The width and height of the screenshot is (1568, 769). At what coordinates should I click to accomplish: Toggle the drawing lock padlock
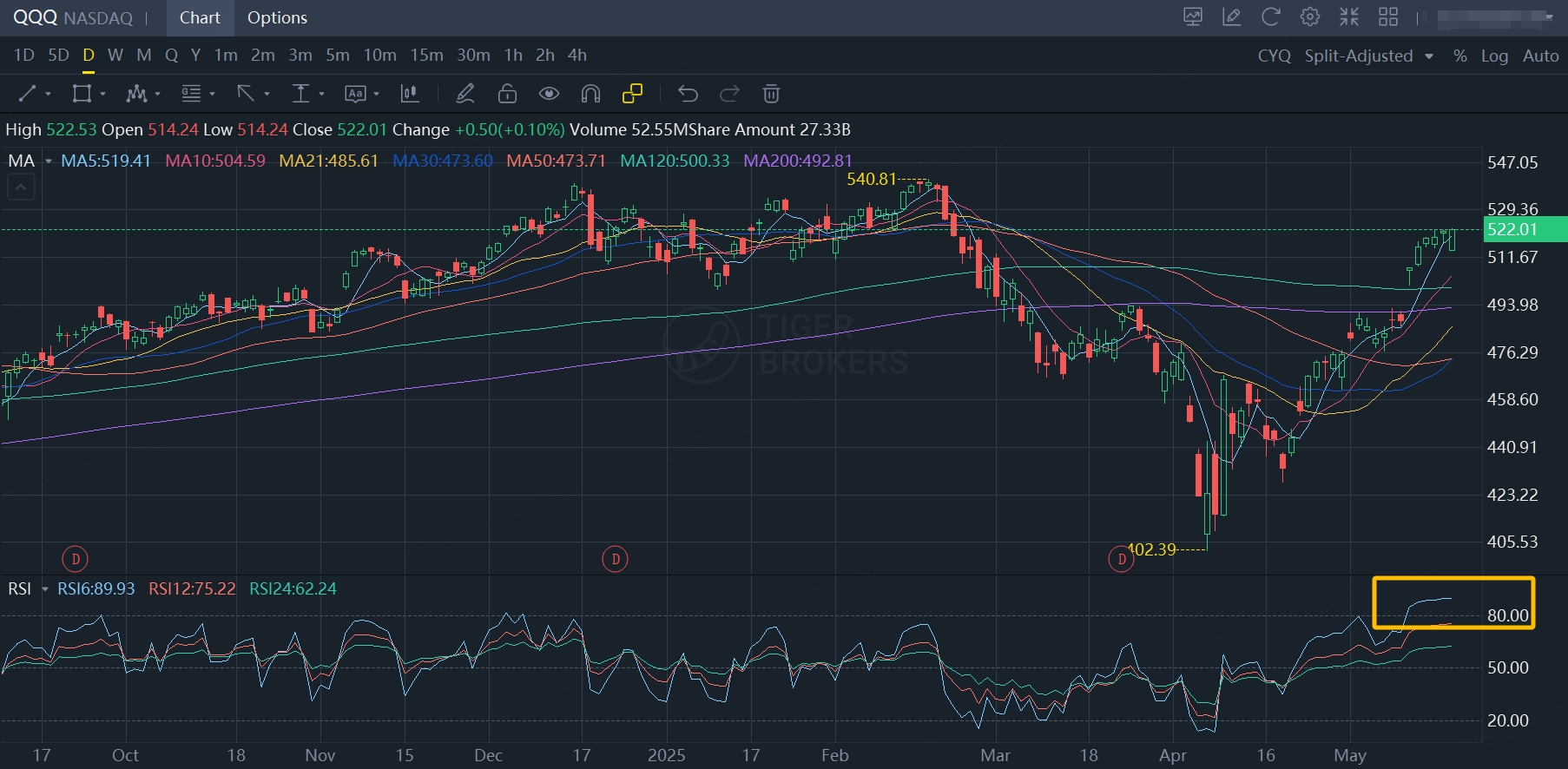(507, 94)
